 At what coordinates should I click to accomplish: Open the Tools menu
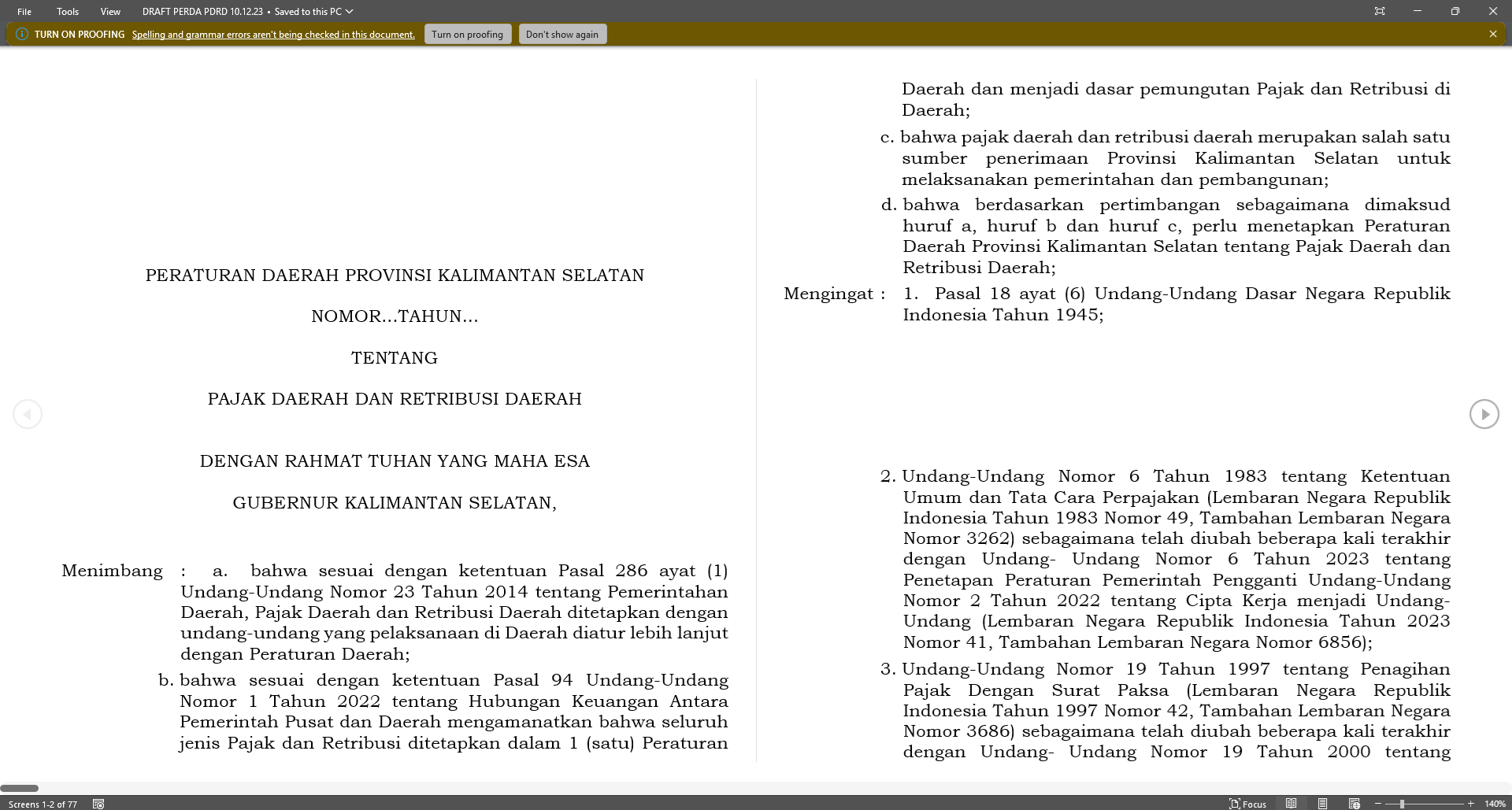68,12
